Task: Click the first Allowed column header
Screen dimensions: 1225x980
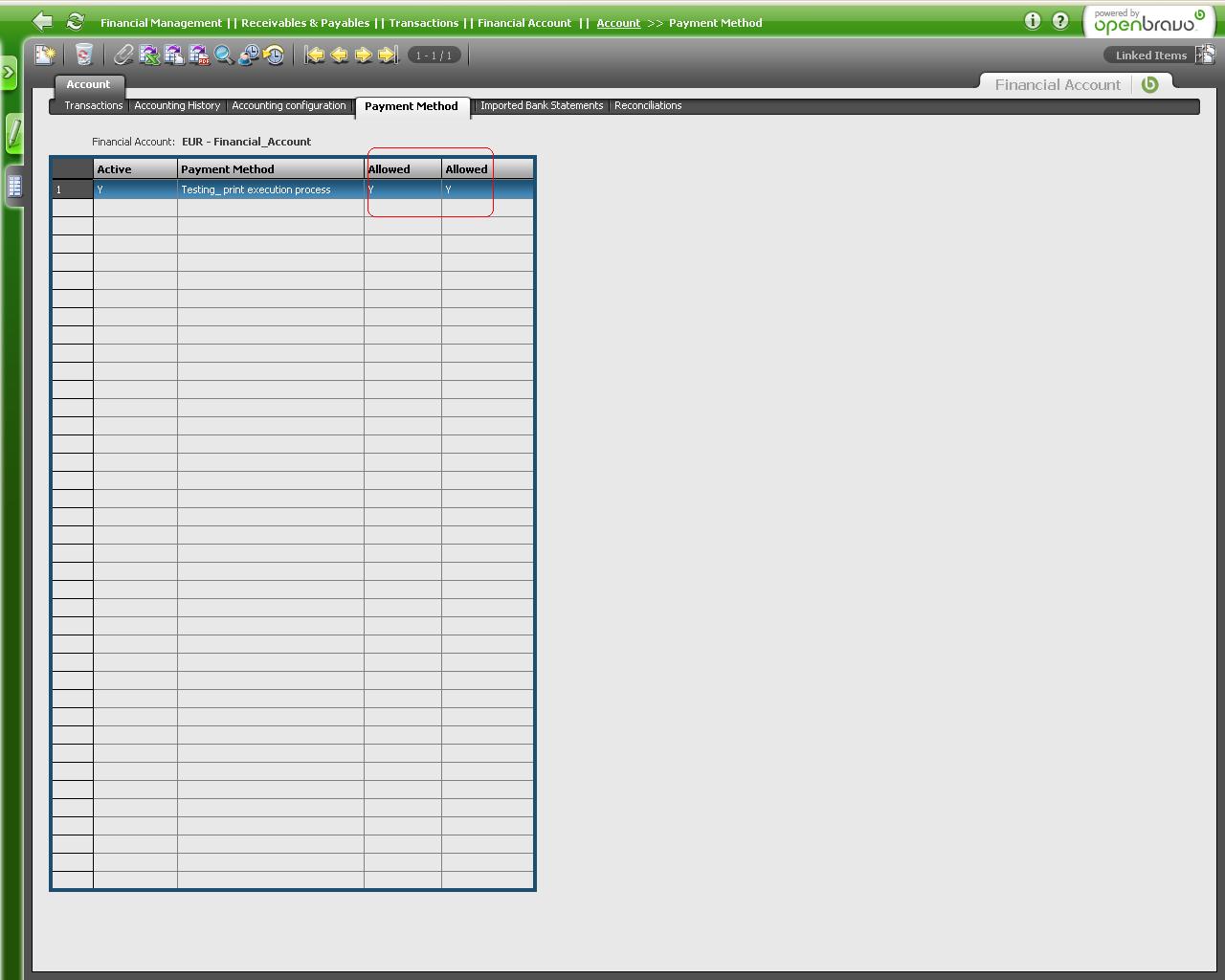Action: [x=403, y=169]
